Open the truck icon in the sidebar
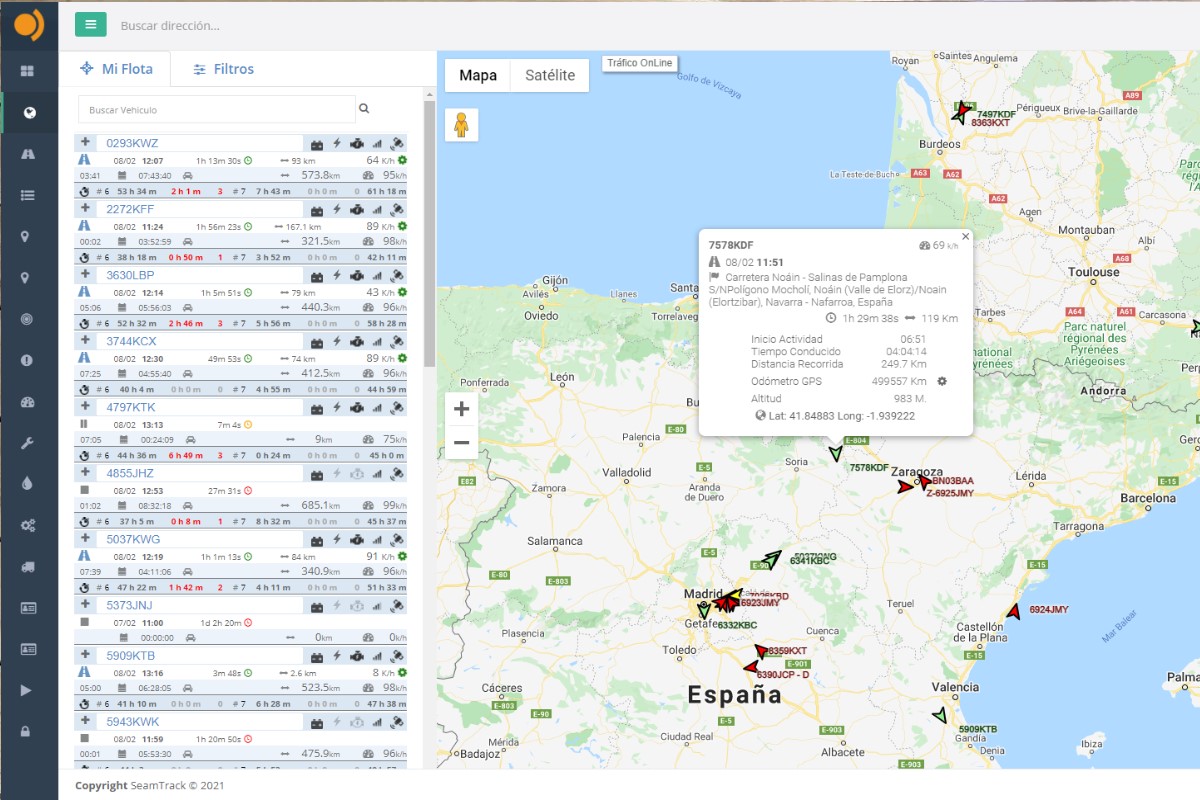1200x800 pixels. click(x=28, y=567)
